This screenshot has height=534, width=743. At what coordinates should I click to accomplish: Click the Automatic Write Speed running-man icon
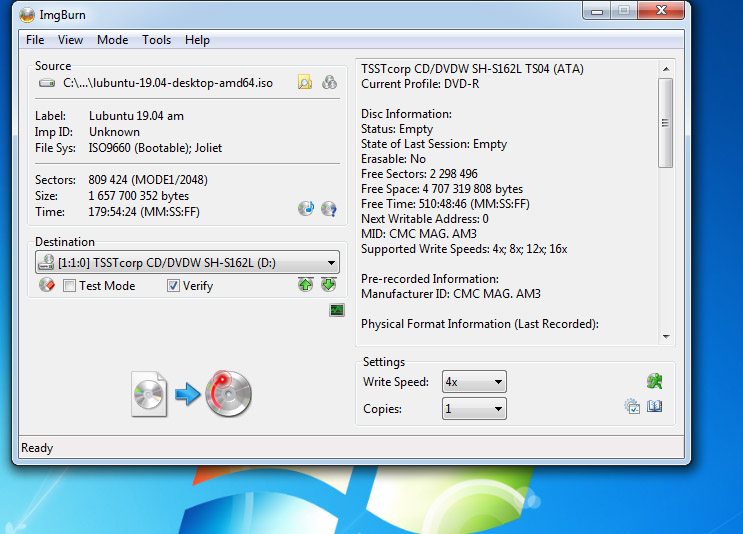[654, 381]
